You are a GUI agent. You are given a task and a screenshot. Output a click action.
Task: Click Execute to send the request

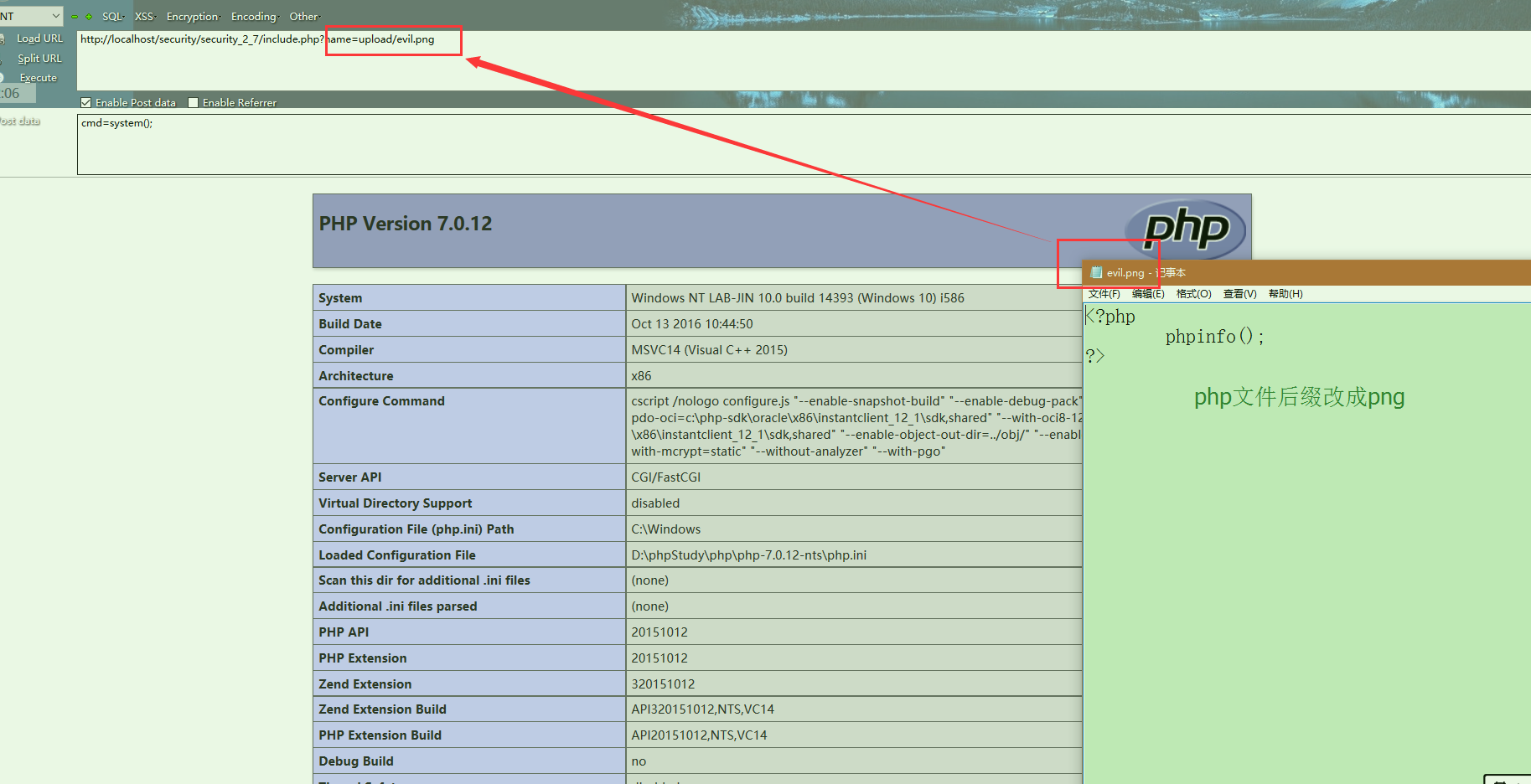(x=38, y=78)
